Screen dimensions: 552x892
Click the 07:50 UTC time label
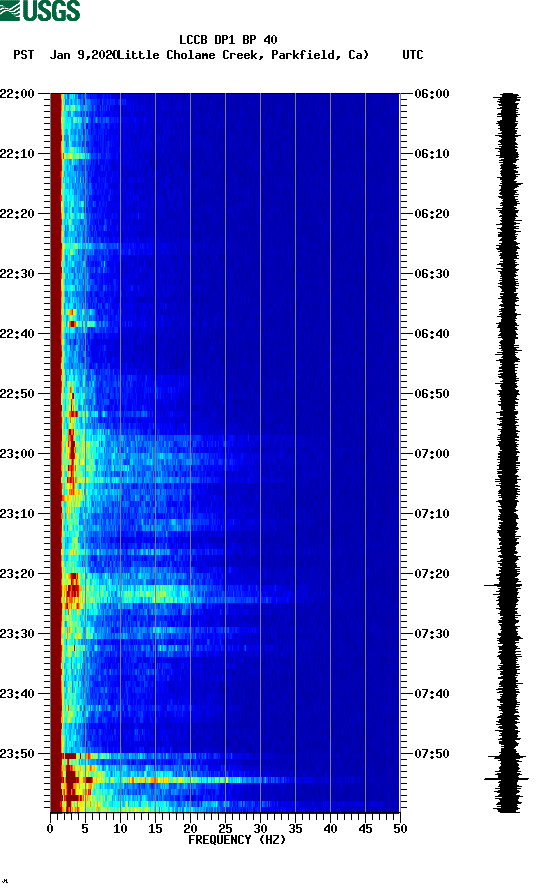[432, 754]
